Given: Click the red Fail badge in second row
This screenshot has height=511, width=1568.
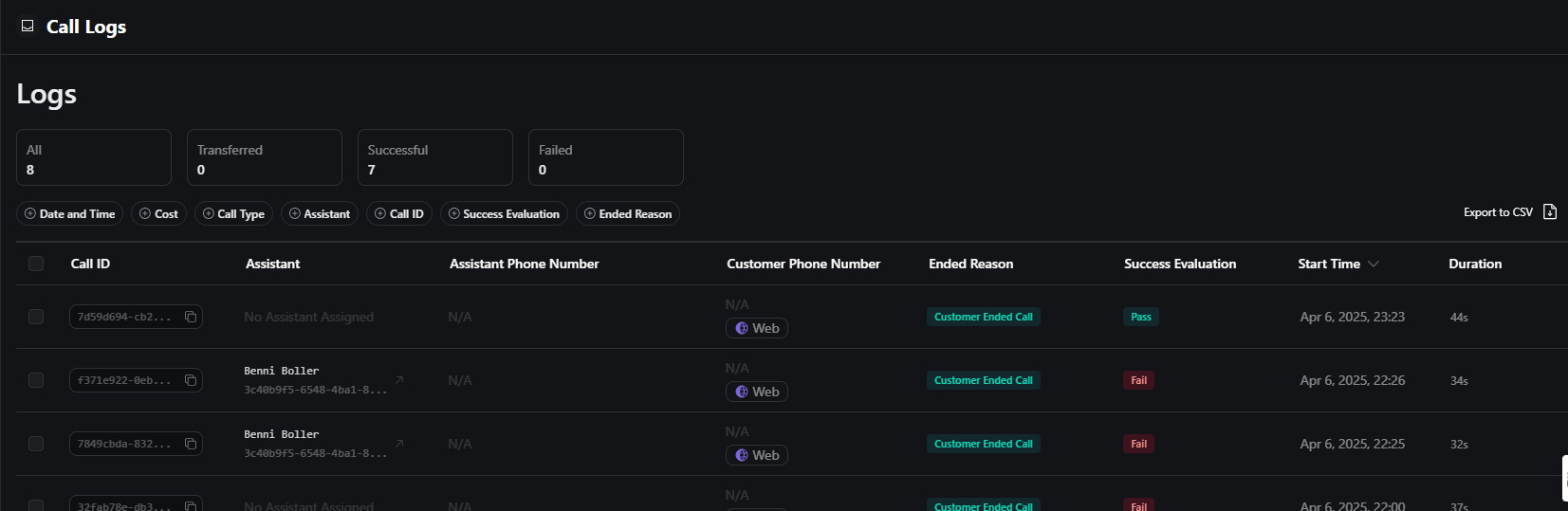Looking at the screenshot, I should [x=1138, y=380].
